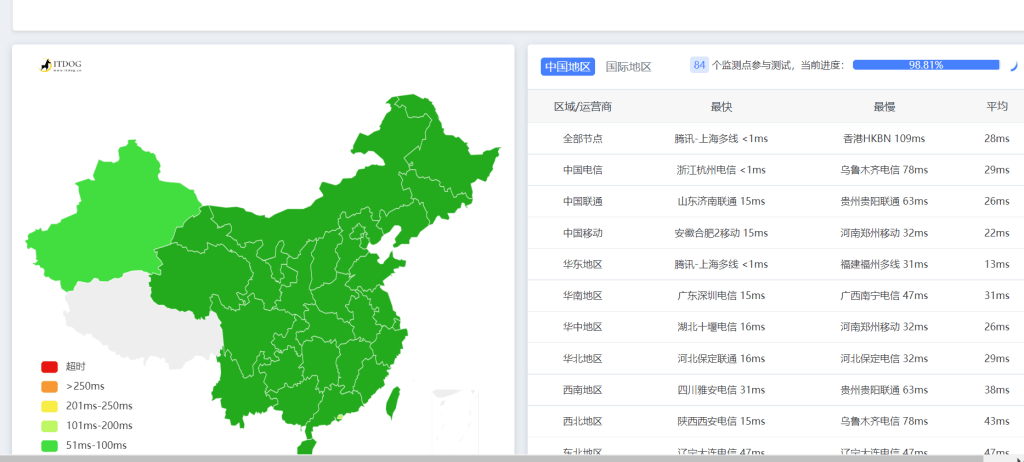Click 河北保定电信 32ms cell

click(884, 358)
